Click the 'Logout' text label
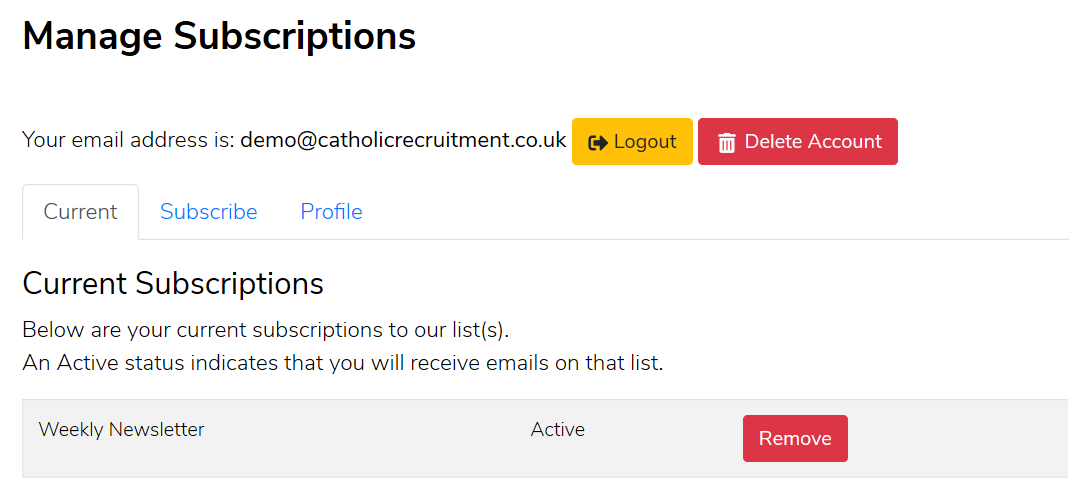This screenshot has height=497, width=1073. pyautogui.click(x=645, y=142)
